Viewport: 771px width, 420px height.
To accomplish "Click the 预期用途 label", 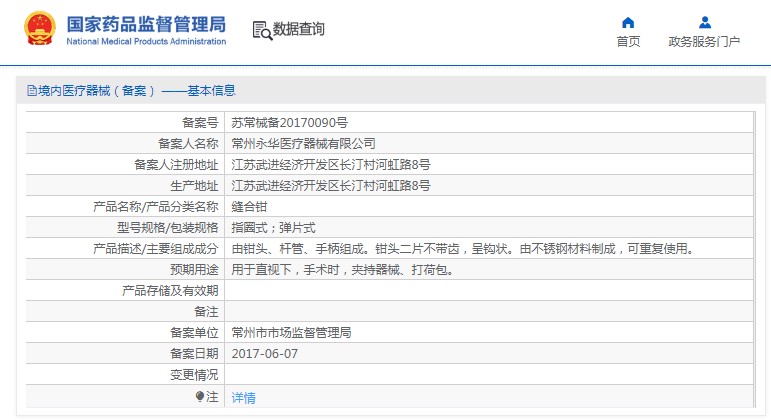I will (x=194, y=270).
